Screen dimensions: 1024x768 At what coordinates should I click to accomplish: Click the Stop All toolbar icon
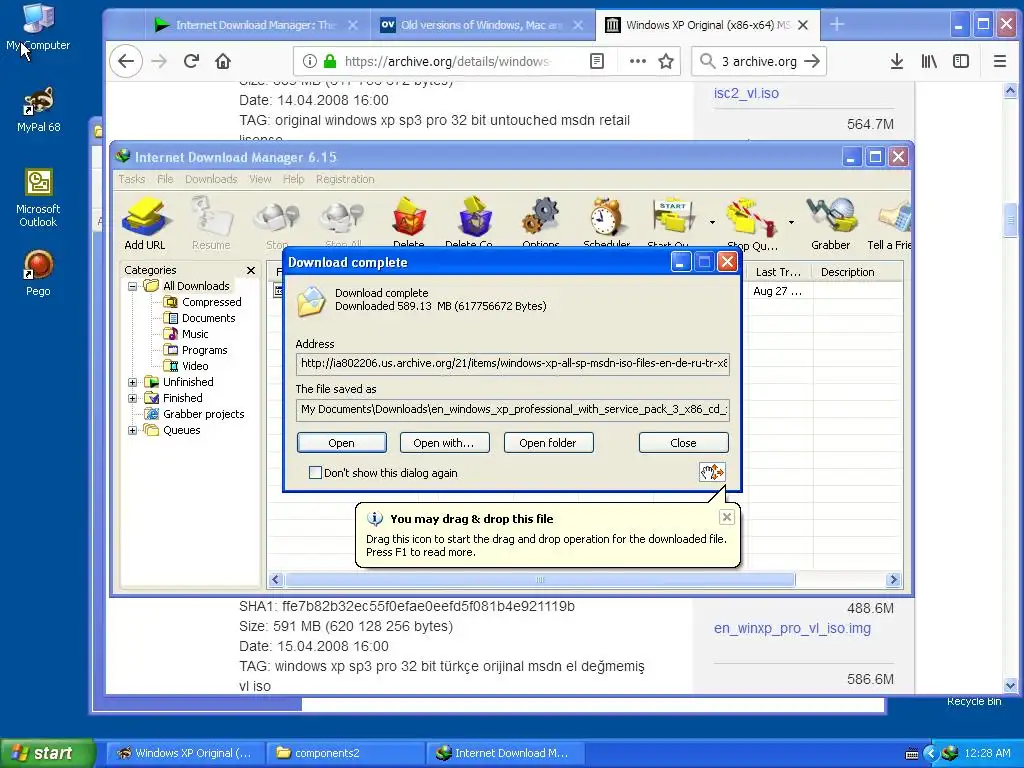coord(343,223)
